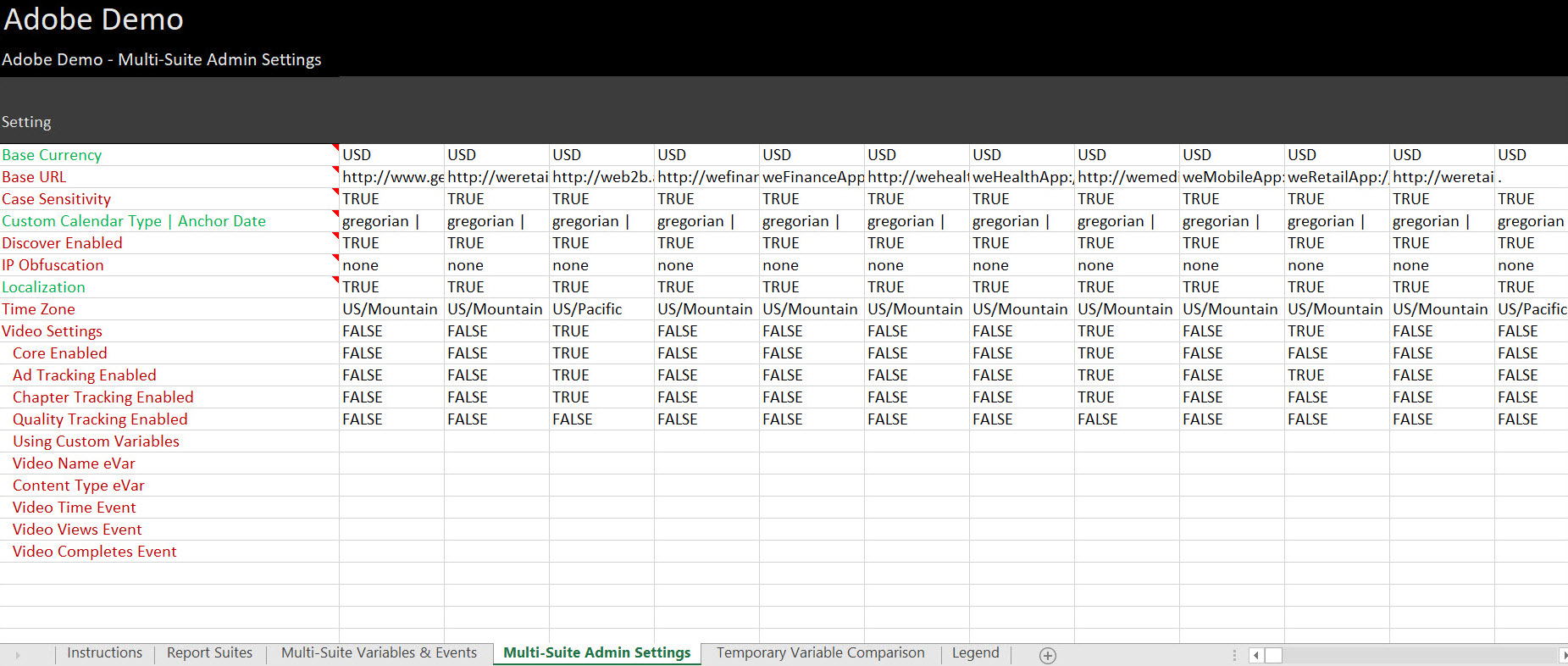Open the Instructions sheet tab
This screenshot has width=1568, height=666.
click(104, 653)
